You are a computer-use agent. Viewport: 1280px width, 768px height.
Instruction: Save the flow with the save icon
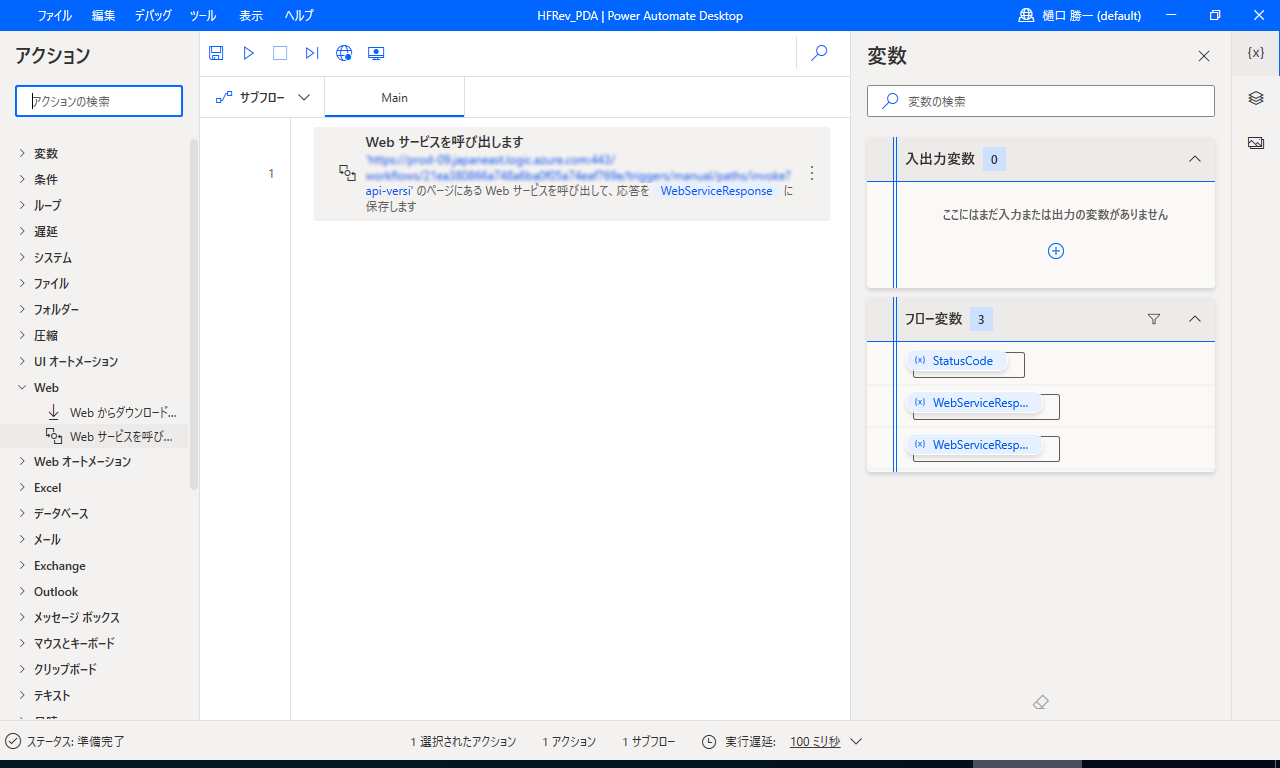point(216,53)
